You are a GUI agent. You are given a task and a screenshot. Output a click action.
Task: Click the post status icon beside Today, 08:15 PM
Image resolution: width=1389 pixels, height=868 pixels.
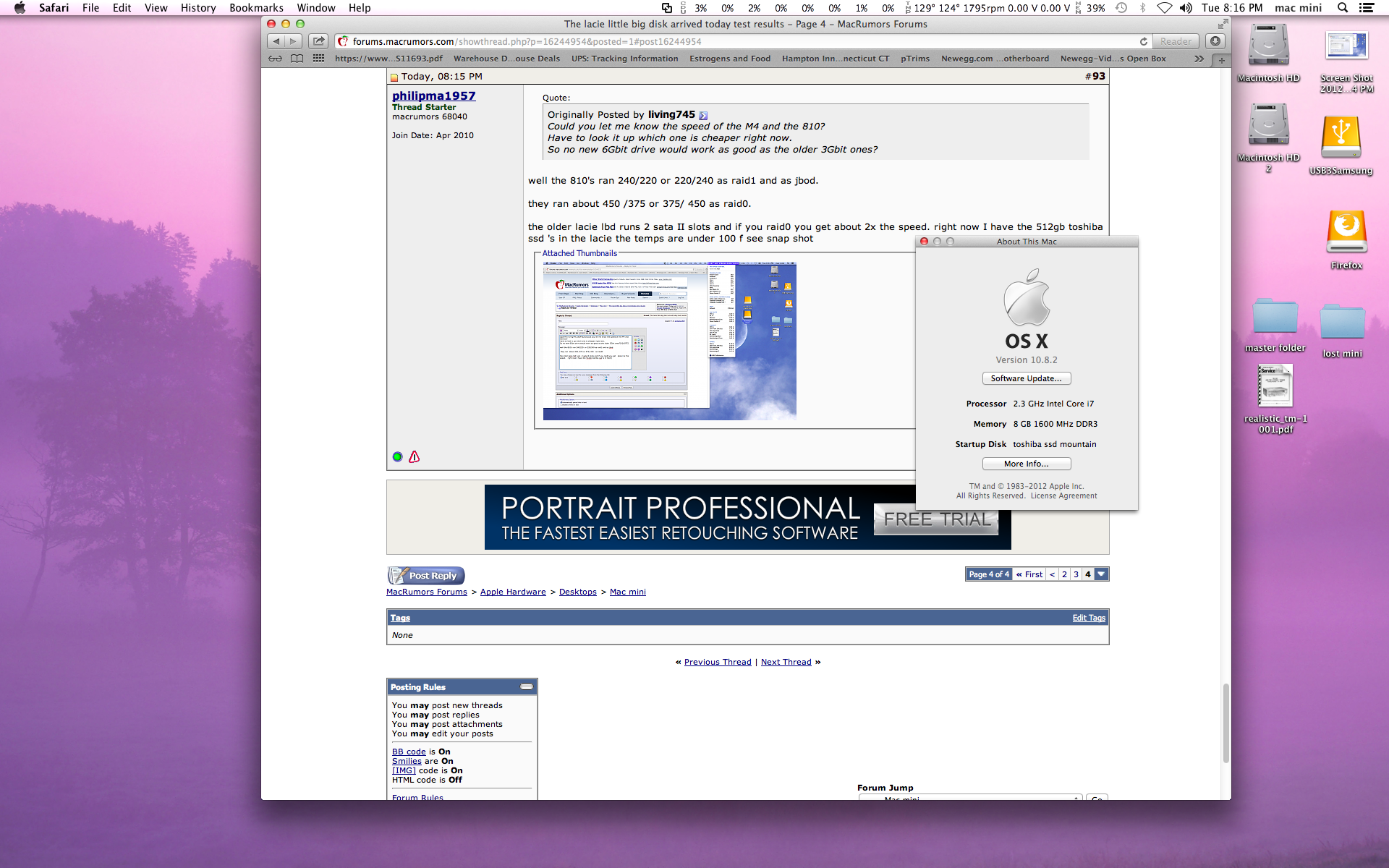click(394, 77)
